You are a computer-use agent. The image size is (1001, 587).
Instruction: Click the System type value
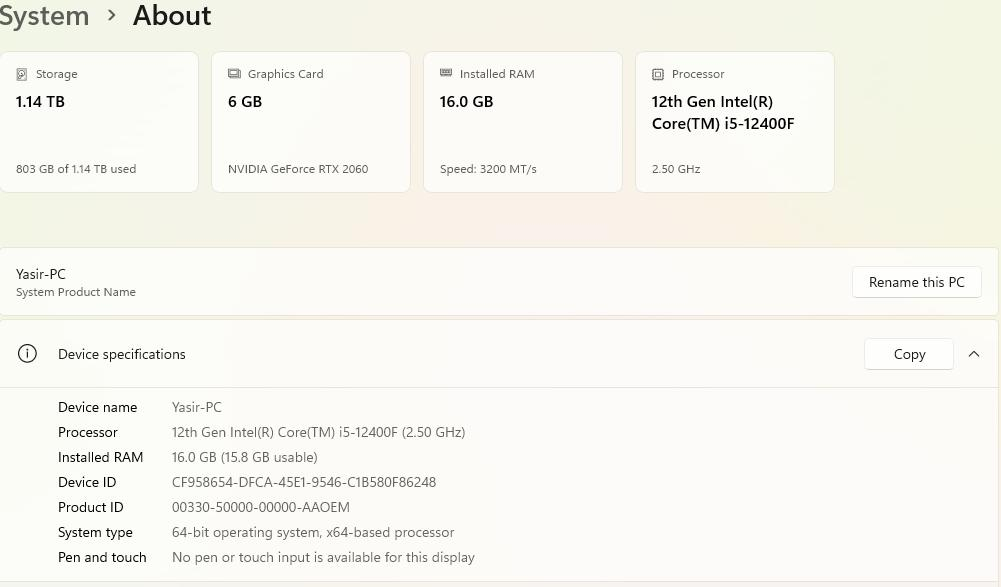[x=313, y=532]
